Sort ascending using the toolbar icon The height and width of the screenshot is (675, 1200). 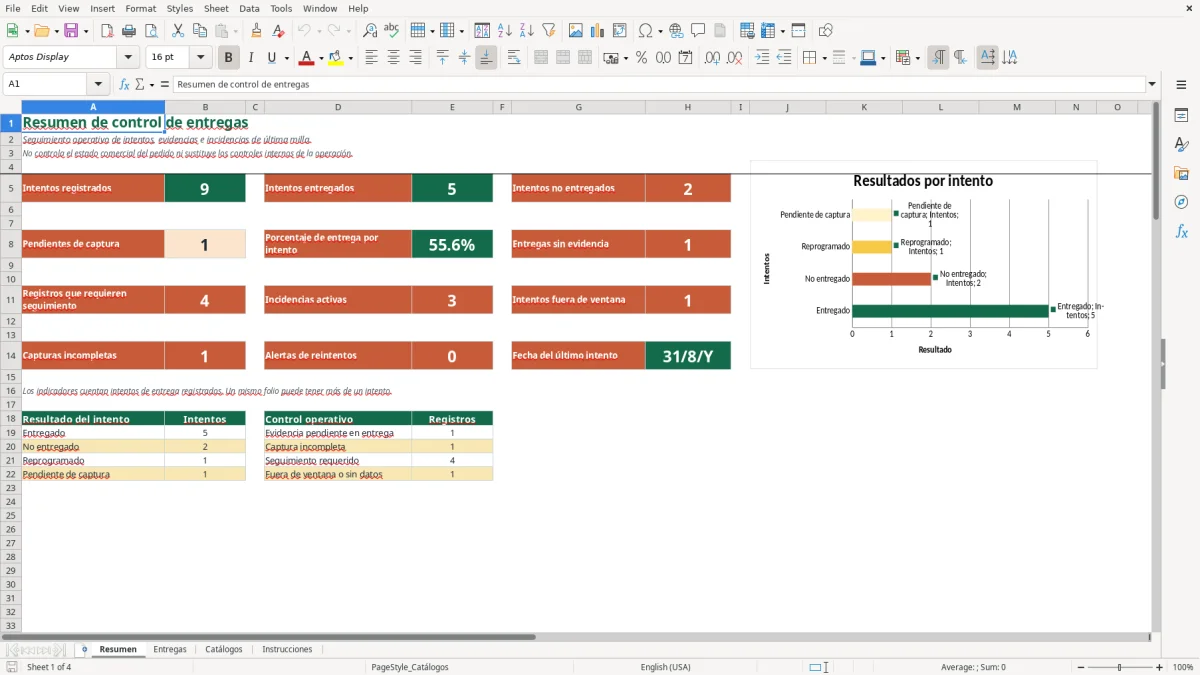pos(505,31)
